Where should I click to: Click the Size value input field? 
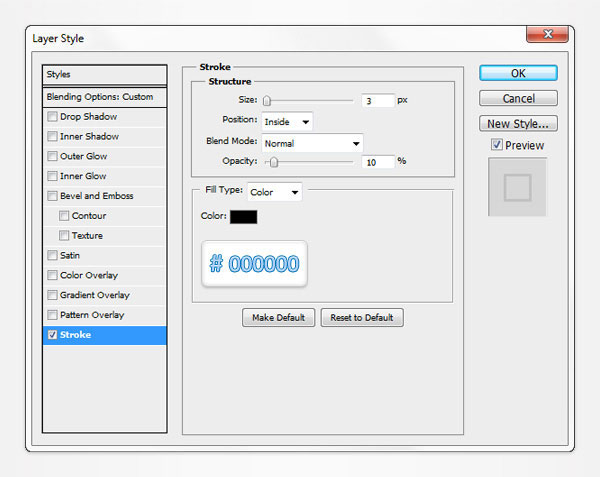[378, 101]
